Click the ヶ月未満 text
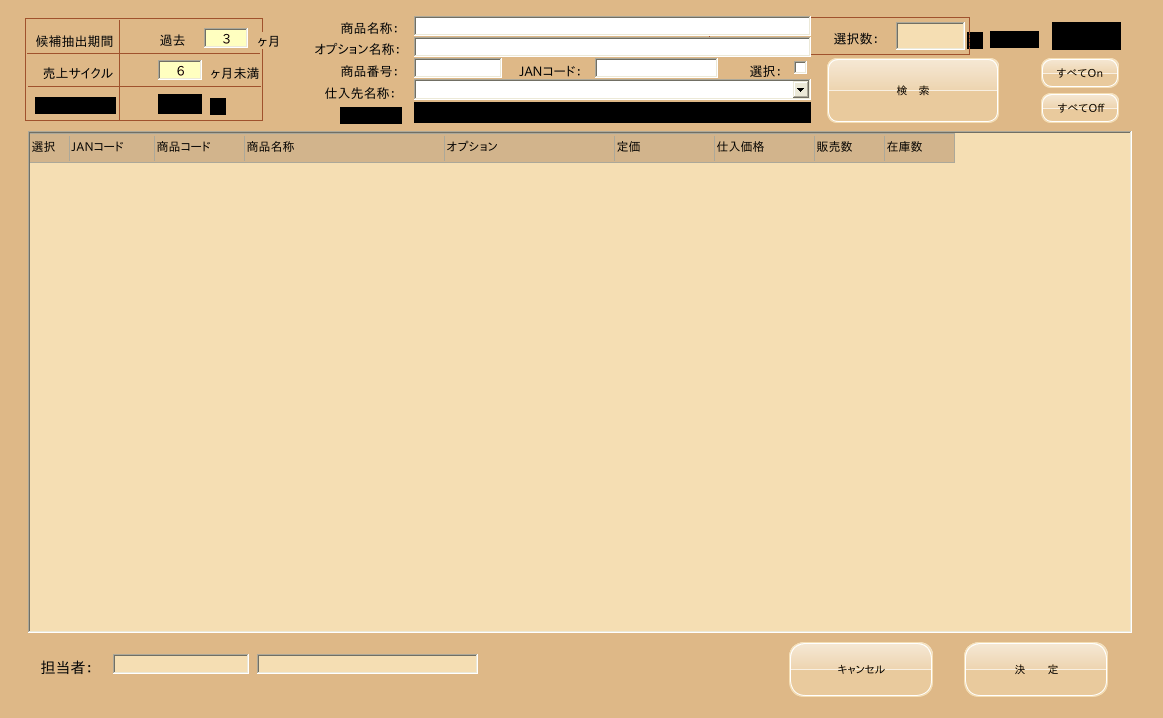The height and width of the screenshot is (718, 1163). [x=234, y=73]
